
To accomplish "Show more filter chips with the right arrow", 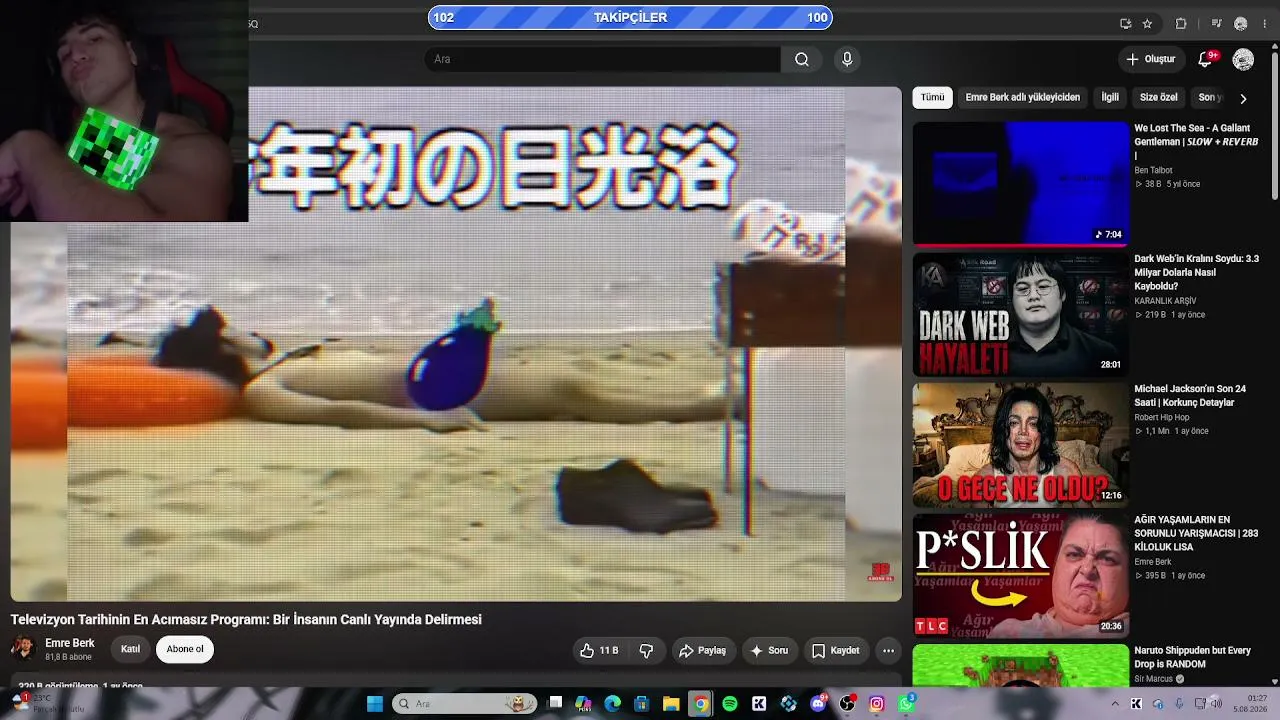I will click(x=1243, y=98).
